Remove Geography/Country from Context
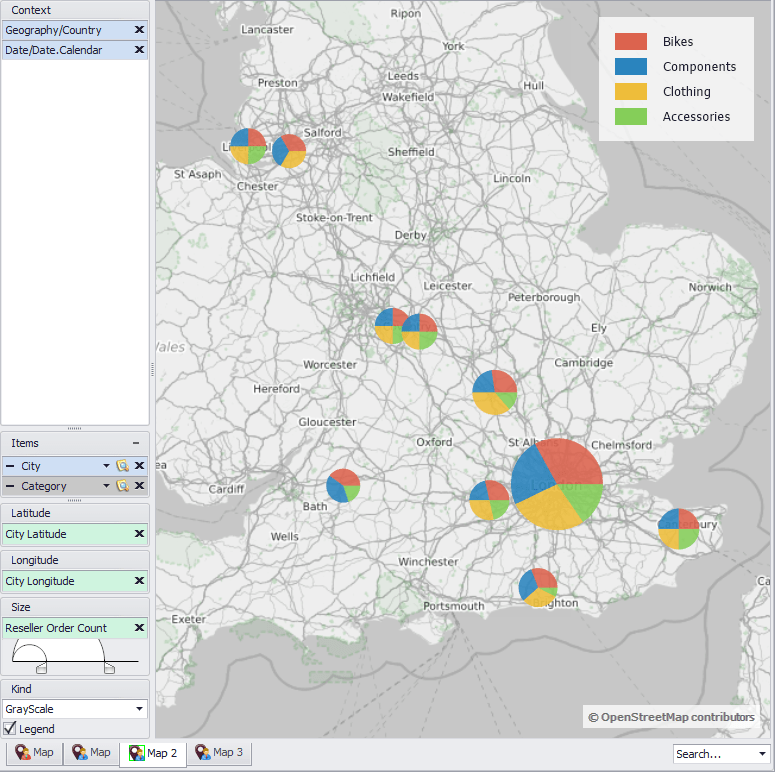The height and width of the screenshot is (772, 775). [139, 30]
